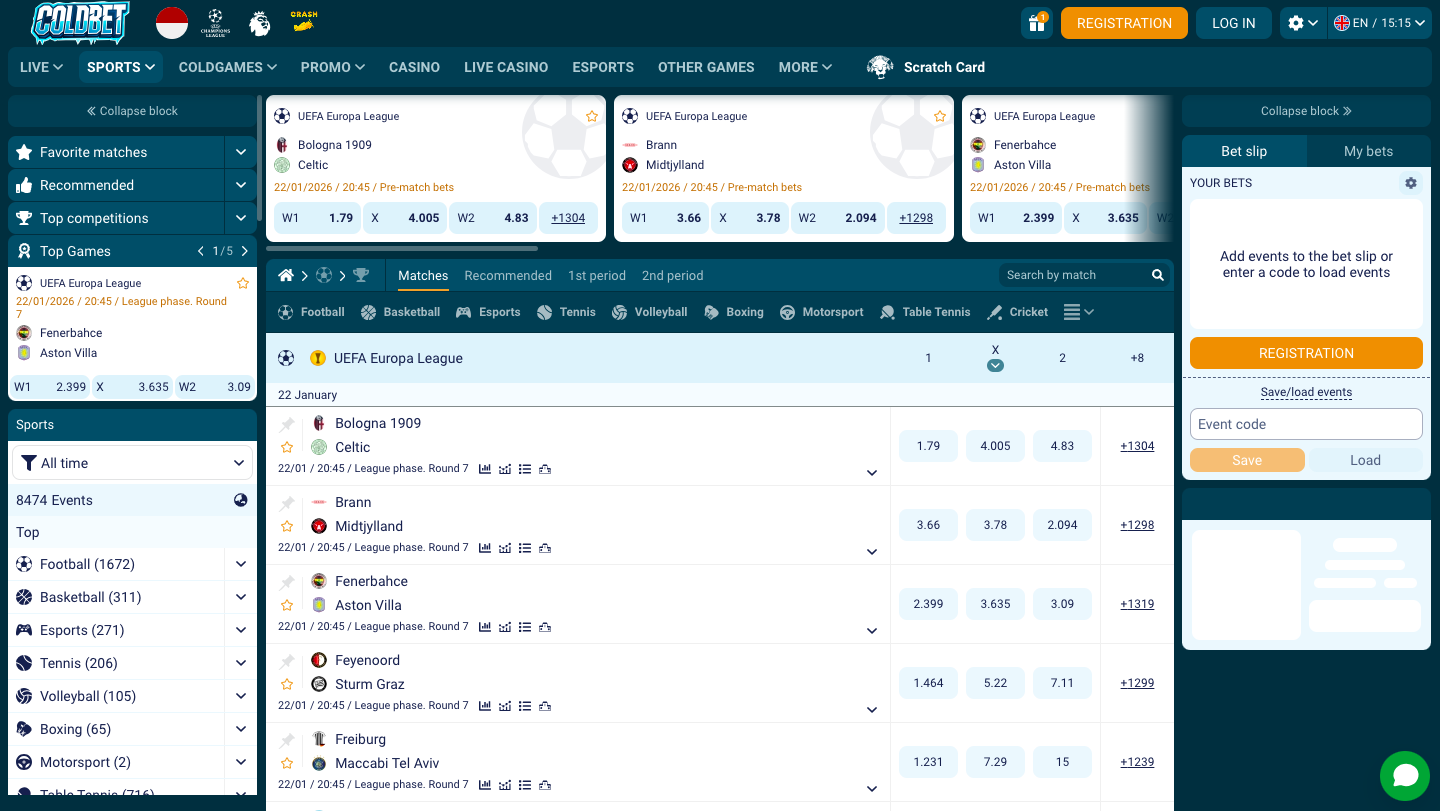Screen dimensions: 1440x811
Task: Expand Top competitions section
Action: click(x=241, y=218)
